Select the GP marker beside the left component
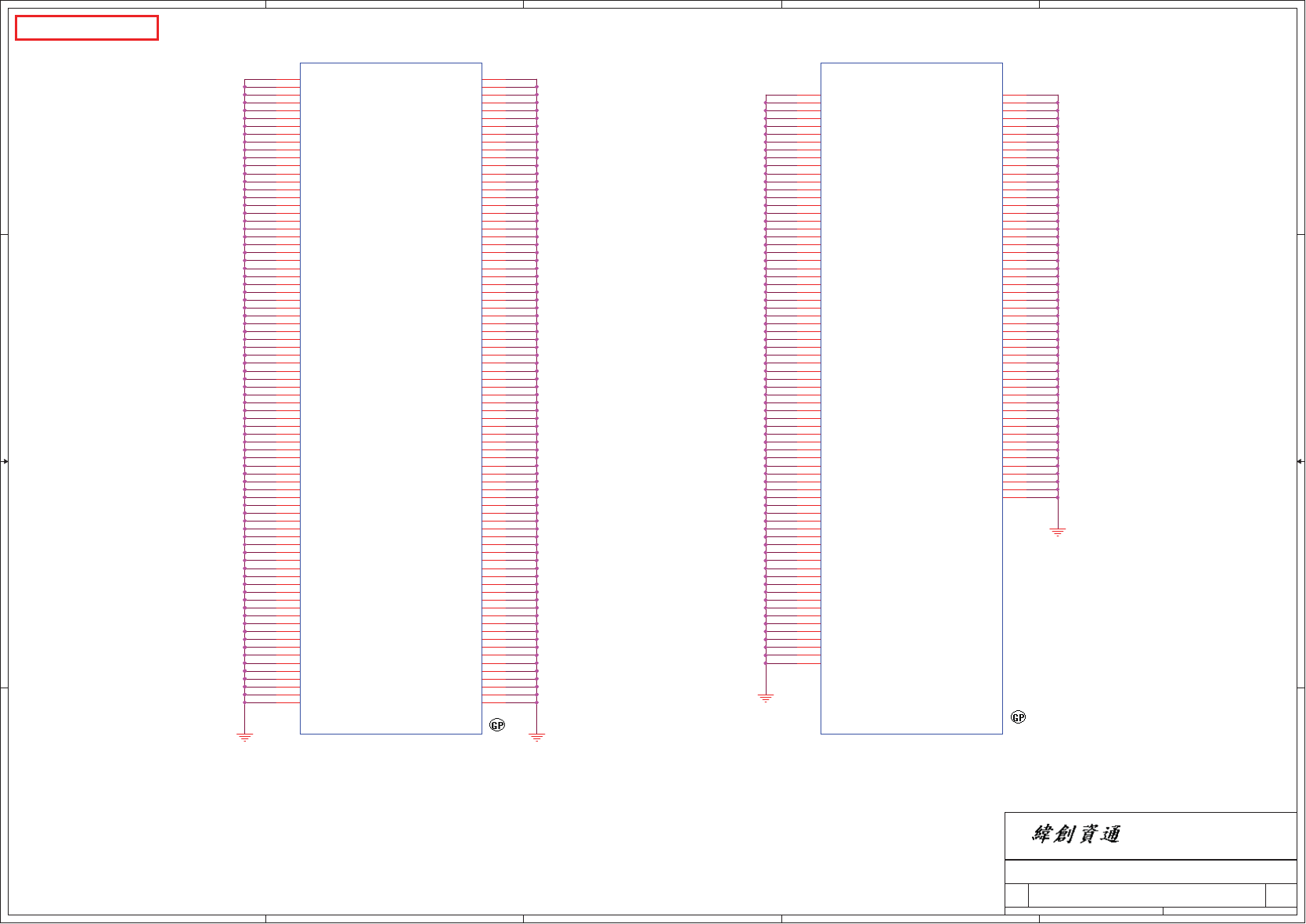1306x924 pixels. point(497,725)
